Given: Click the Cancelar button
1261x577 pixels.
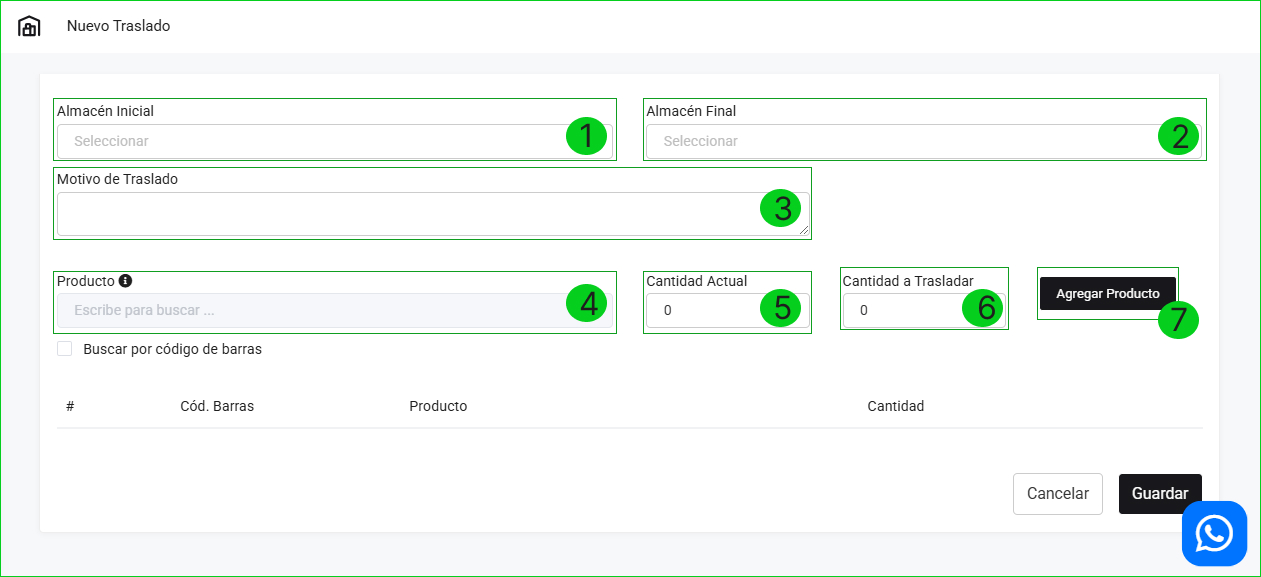Looking at the screenshot, I should tap(1057, 494).
